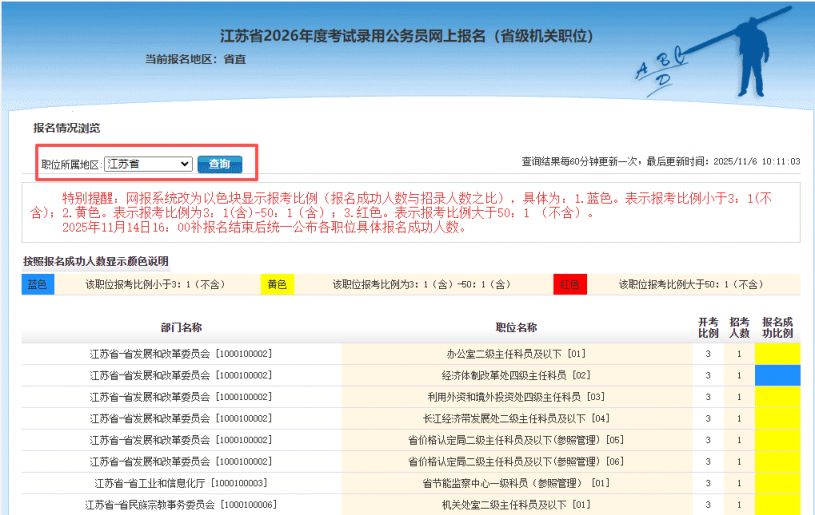
Task: Click the 红色 legend color block
Action: tap(570, 284)
